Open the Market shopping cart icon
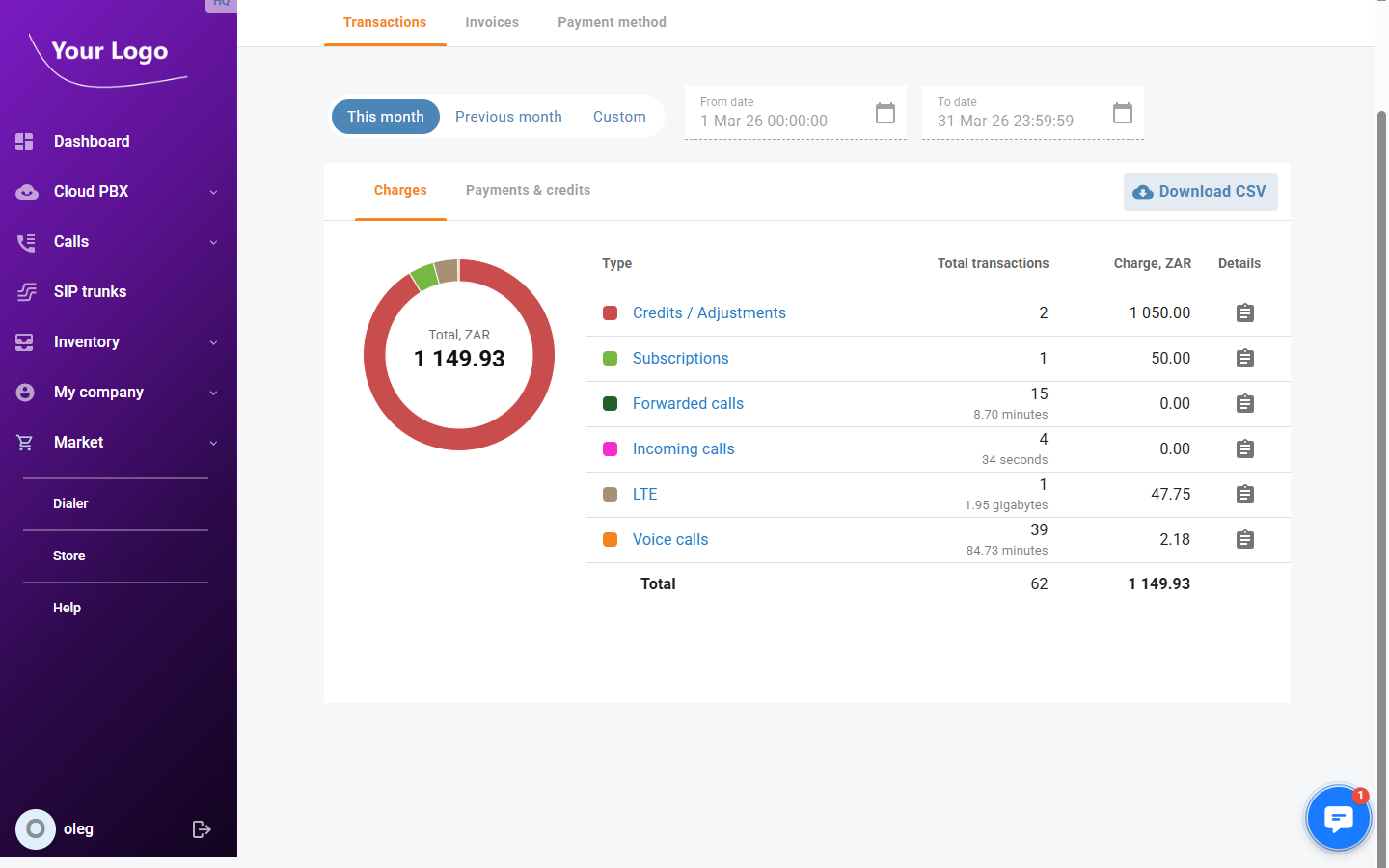The image size is (1389, 868). (24, 442)
